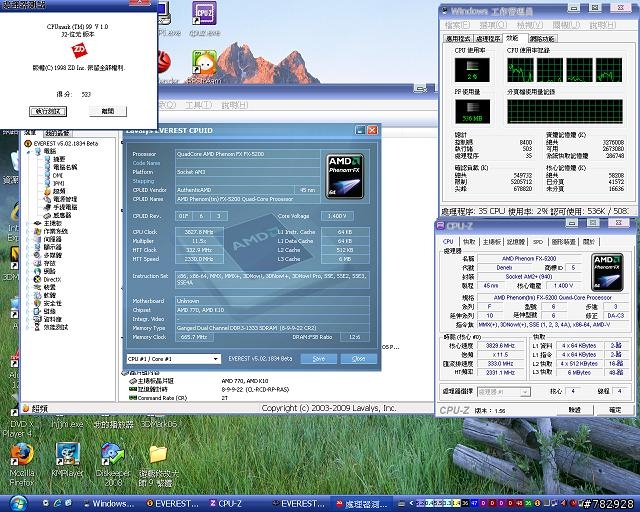Click the page file usage history graph

point(565,111)
